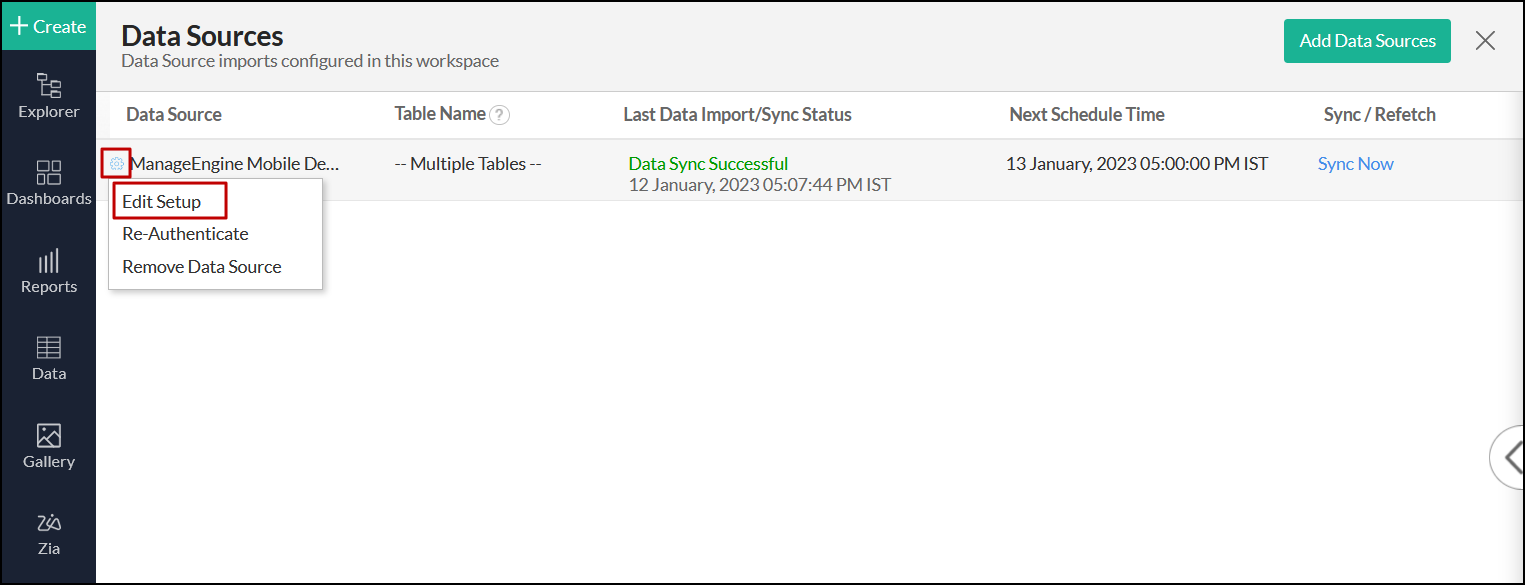The width and height of the screenshot is (1525, 585).
Task: Open Dashboards from the sidebar
Action: pos(48,183)
